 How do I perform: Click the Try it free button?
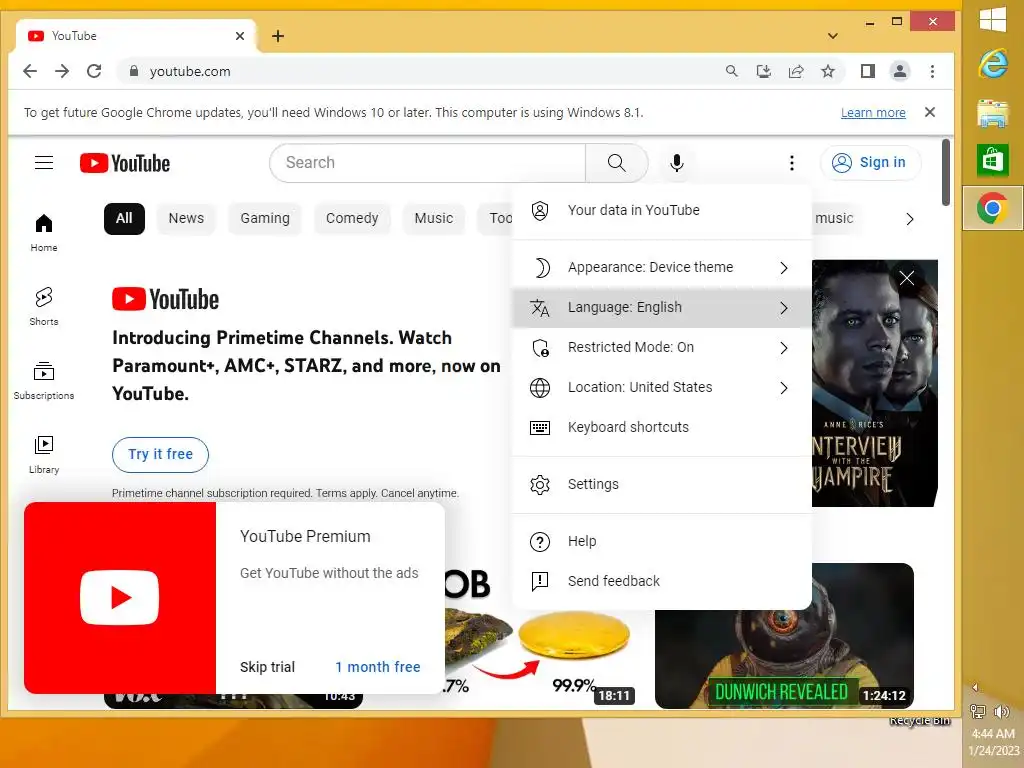point(160,455)
